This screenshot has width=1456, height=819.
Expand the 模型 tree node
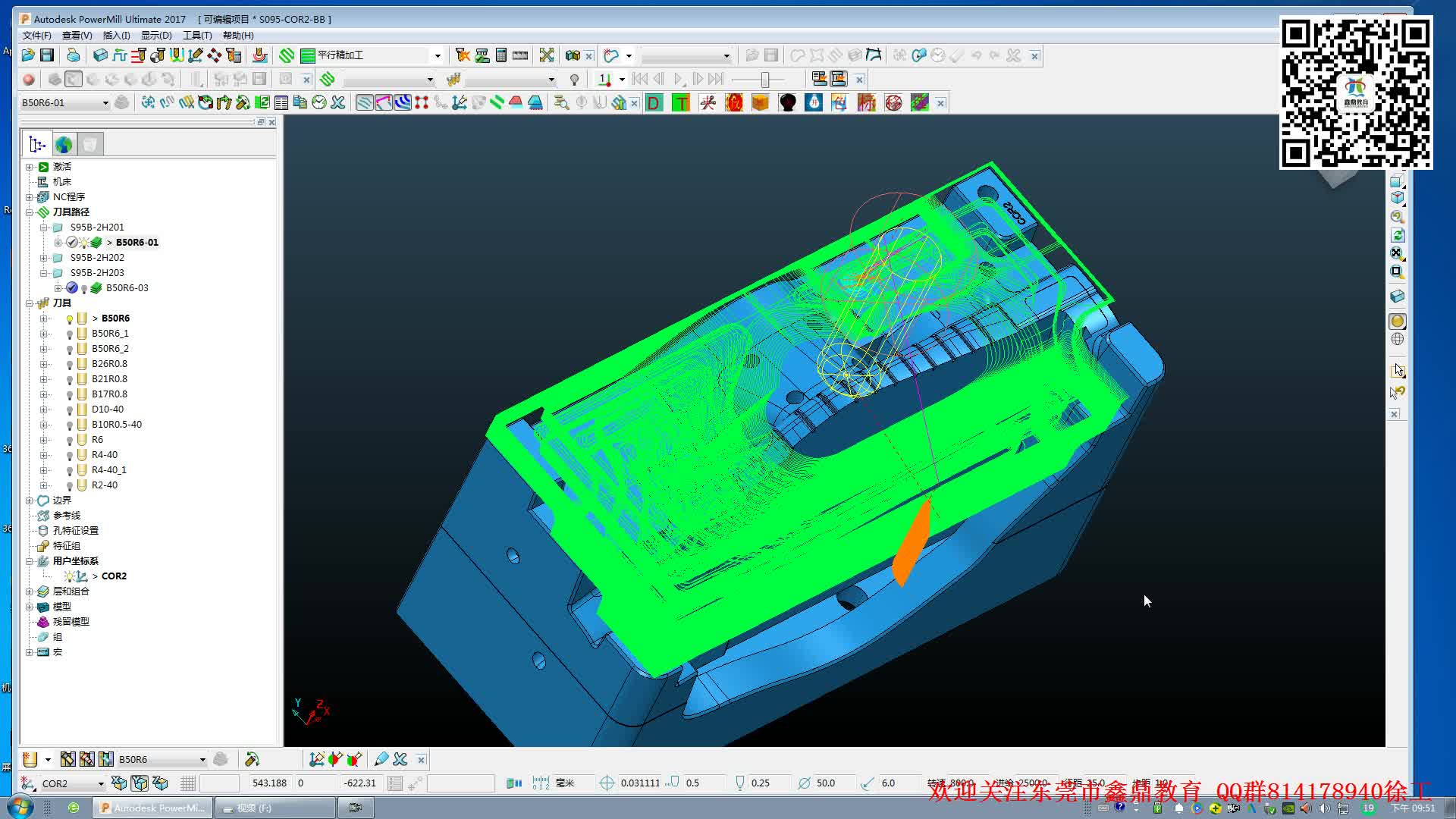coord(30,607)
